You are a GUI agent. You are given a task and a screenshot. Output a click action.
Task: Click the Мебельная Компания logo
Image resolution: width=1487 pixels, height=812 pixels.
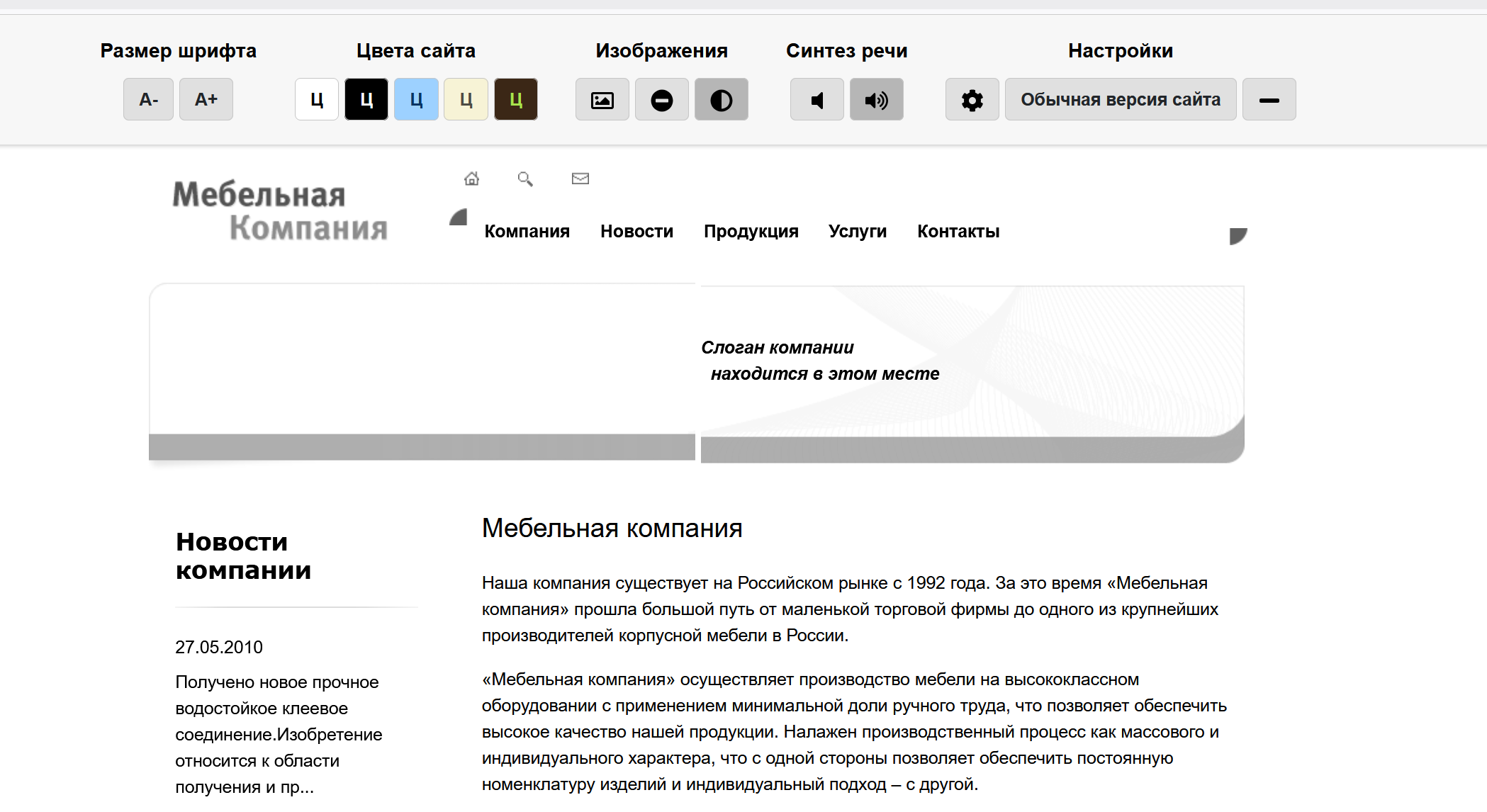pyautogui.click(x=281, y=210)
